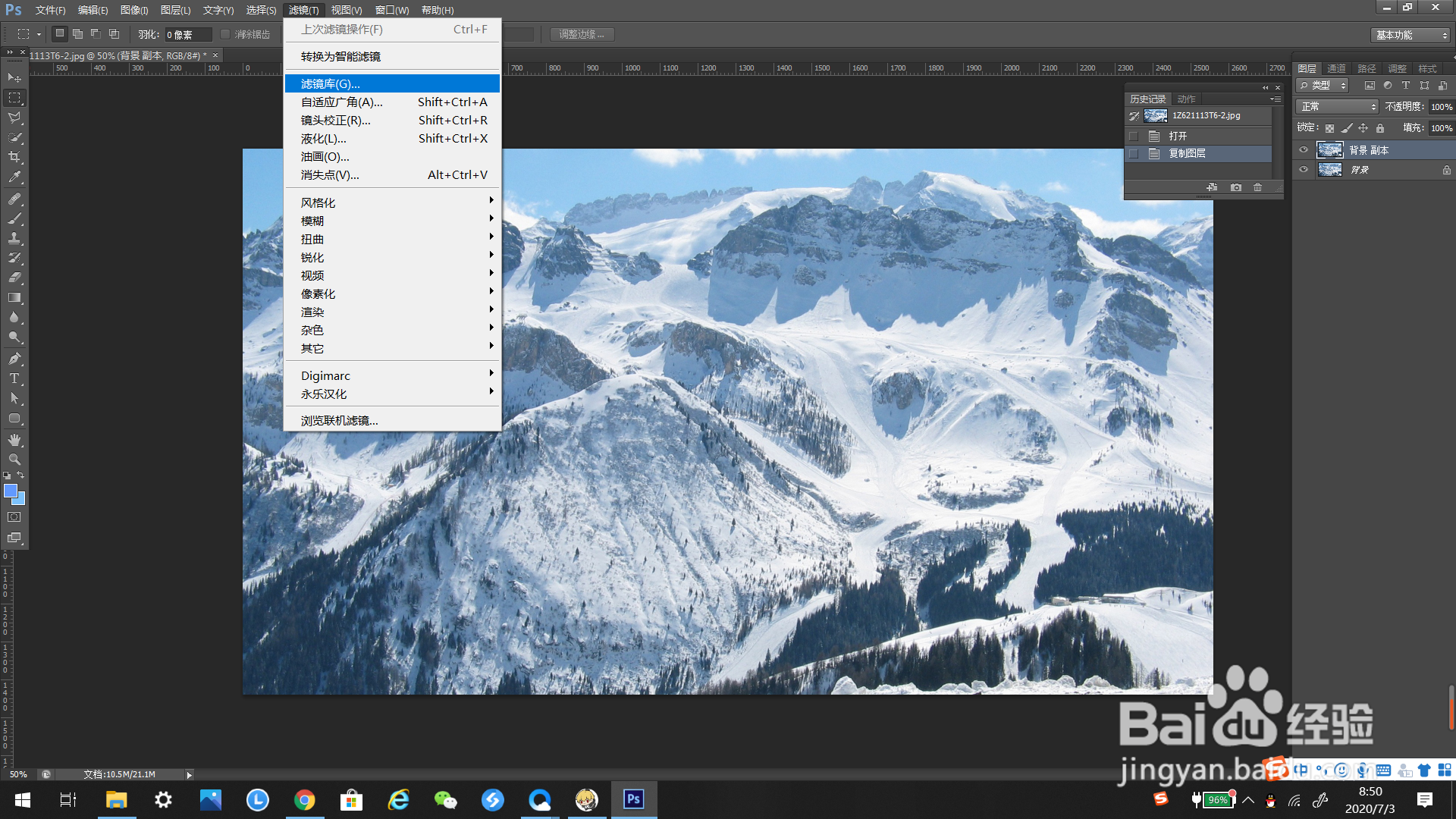Switch to the 通道 tab
The width and height of the screenshot is (1456, 819).
pyautogui.click(x=1336, y=69)
